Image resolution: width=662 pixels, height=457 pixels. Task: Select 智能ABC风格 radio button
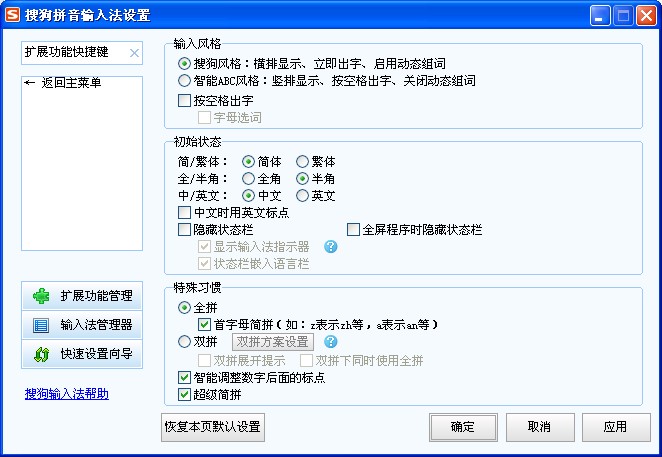click(184, 81)
